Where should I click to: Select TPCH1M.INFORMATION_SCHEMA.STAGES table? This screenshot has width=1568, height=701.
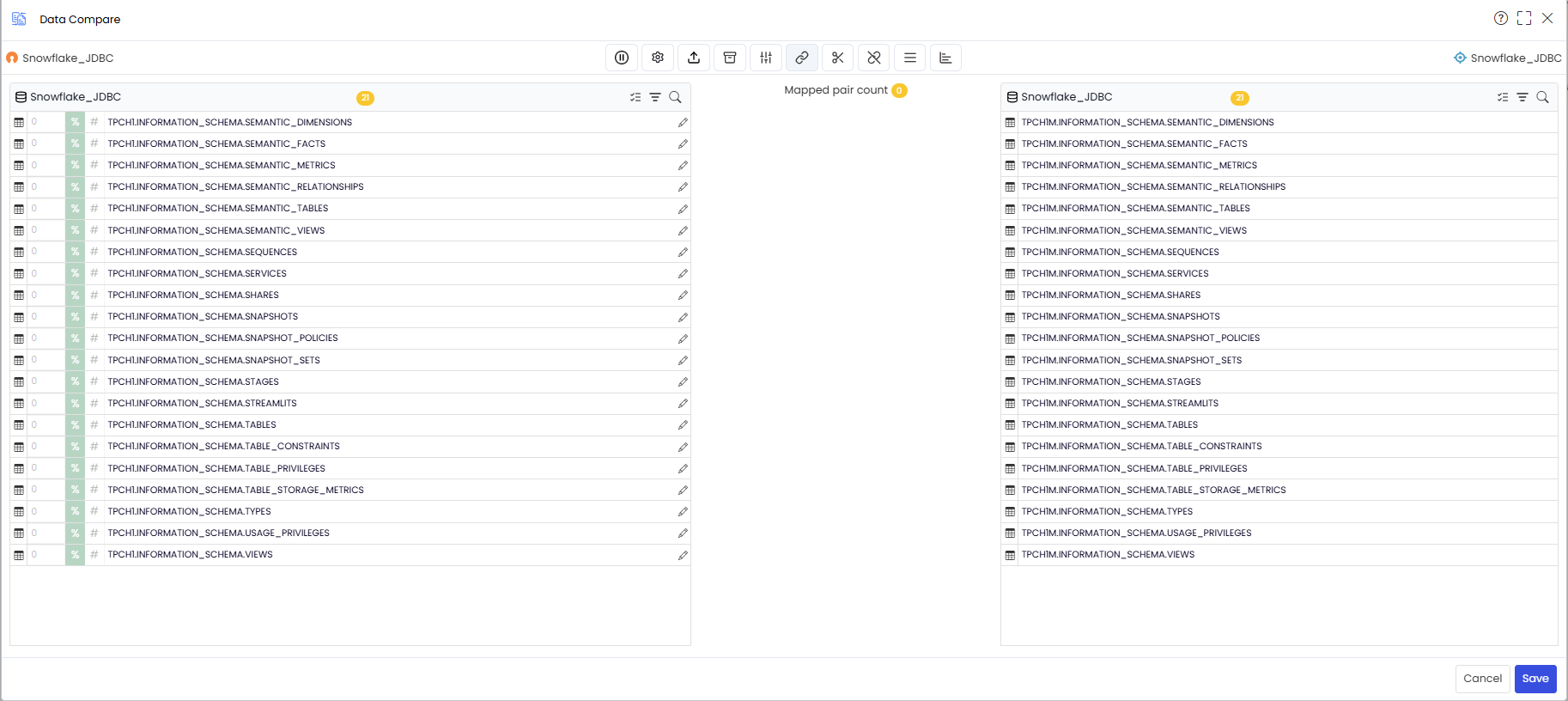1111,381
